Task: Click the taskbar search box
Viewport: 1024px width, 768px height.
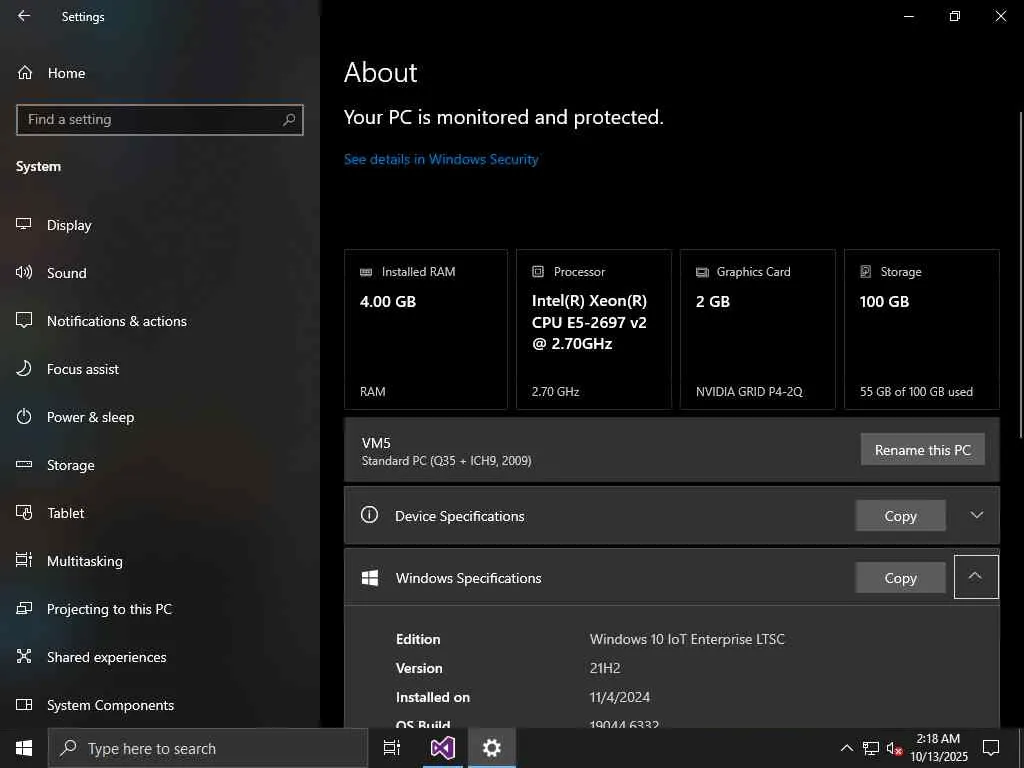Action: click(x=208, y=748)
